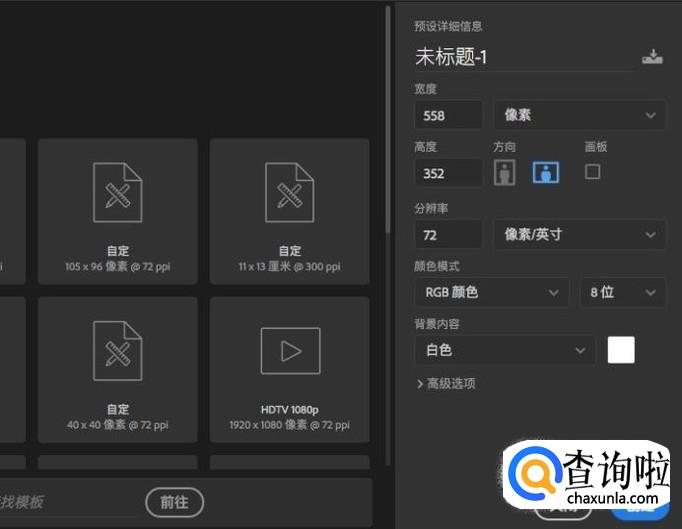The image size is (682, 529).
Task: Click the 11 x 13 厘米 preset document icon
Action: [290, 192]
